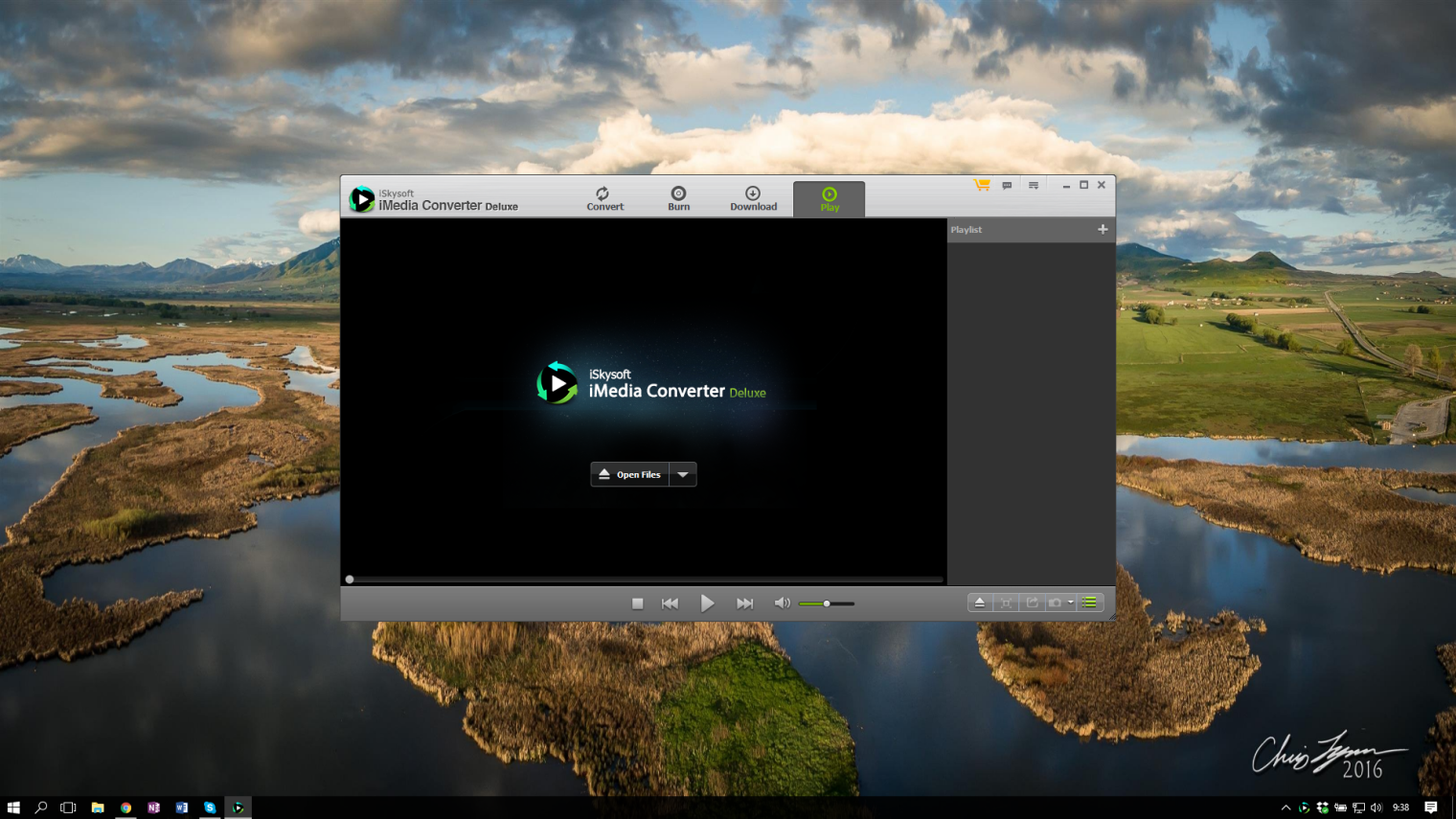Viewport: 1456px width, 819px height.
Task: Click the share/export icon
Action: [x=1032, y=603]
